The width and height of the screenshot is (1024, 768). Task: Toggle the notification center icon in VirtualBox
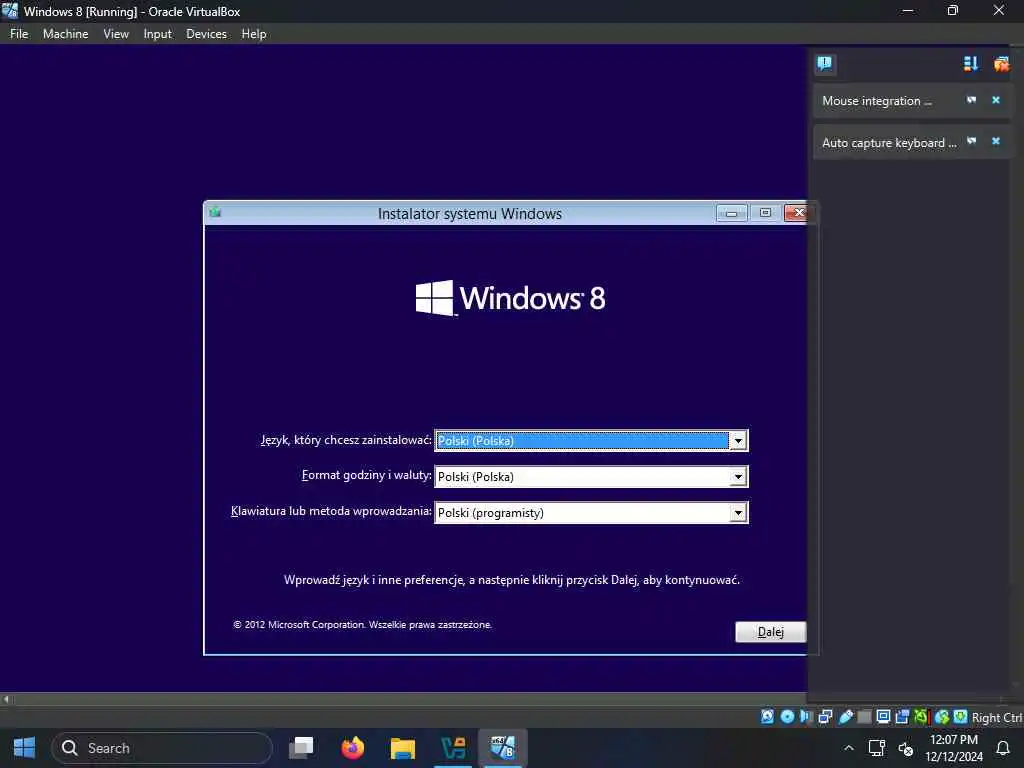(825, 63)
